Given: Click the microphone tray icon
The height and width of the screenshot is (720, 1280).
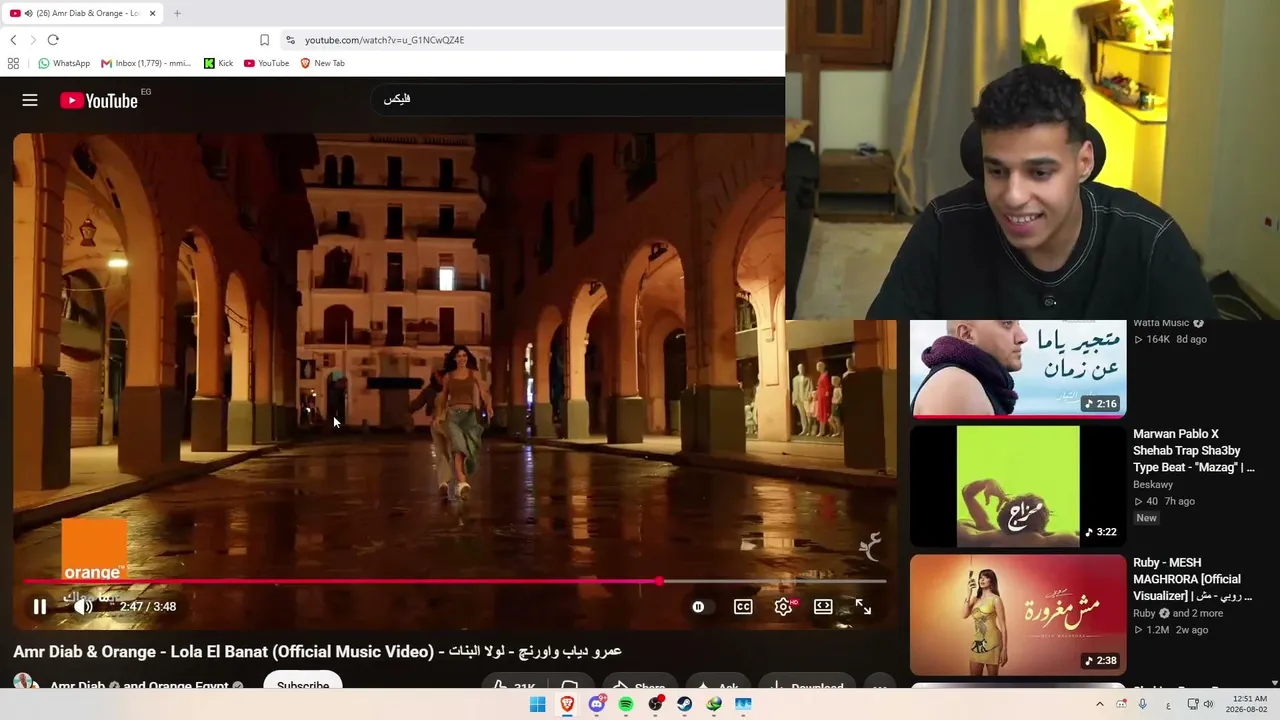Looking at the screenshot, I should point(1142,704).
